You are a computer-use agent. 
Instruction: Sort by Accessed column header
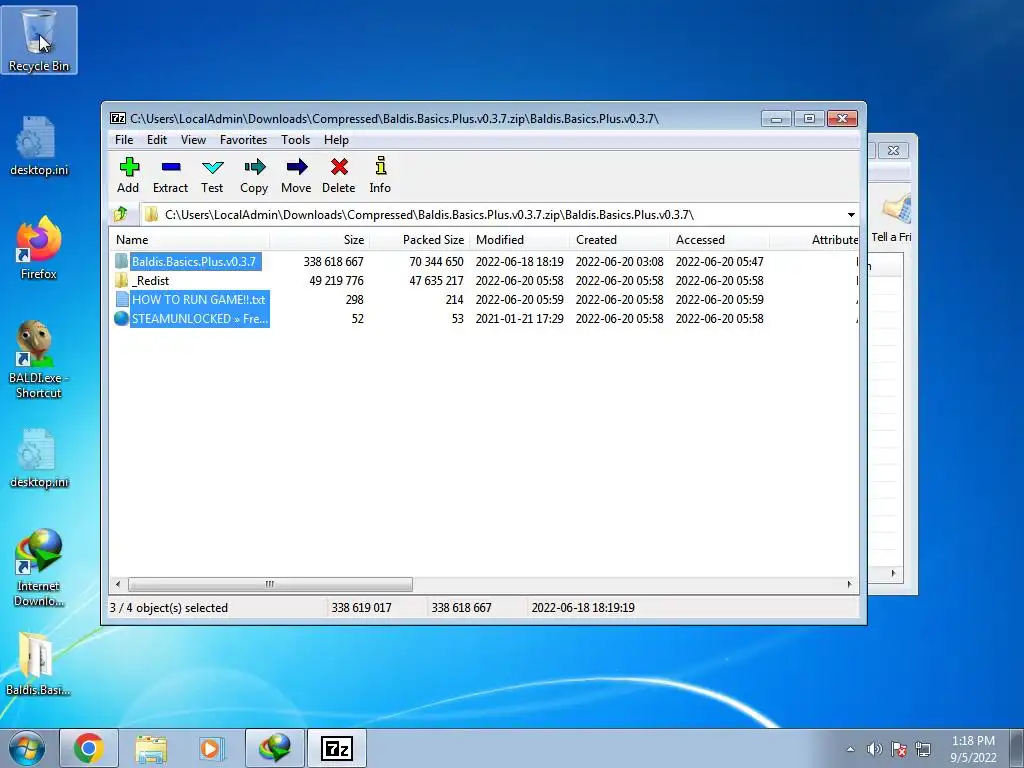[x=719, y=240]
